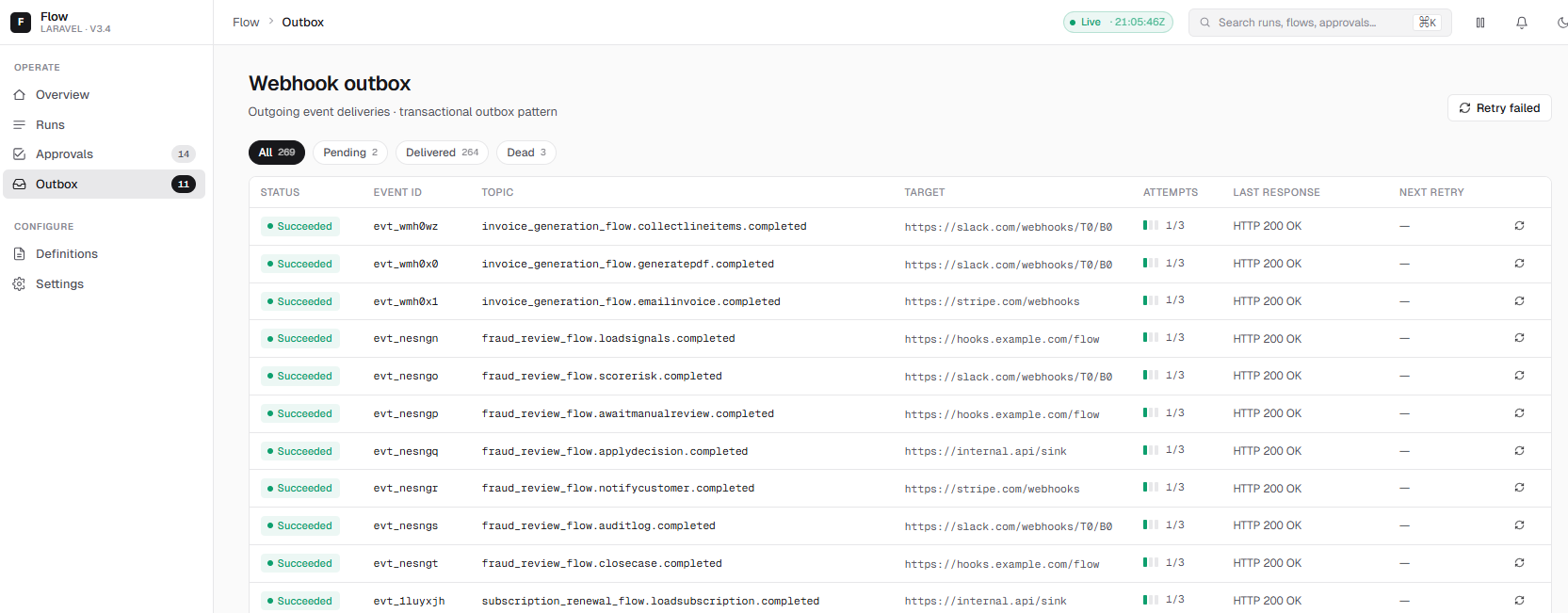Retry delivery icon for evt_nesngp
Image resolution: width=1568 pixels, height=613 pixels.
click(1519, 413)
